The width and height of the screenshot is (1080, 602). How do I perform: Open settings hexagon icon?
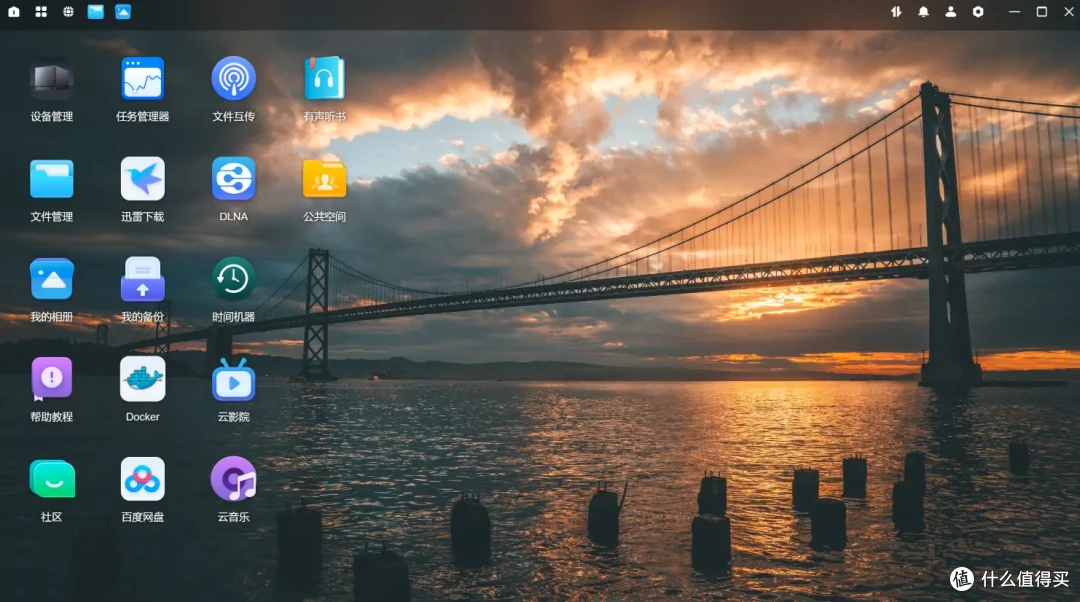pos(978,12)
